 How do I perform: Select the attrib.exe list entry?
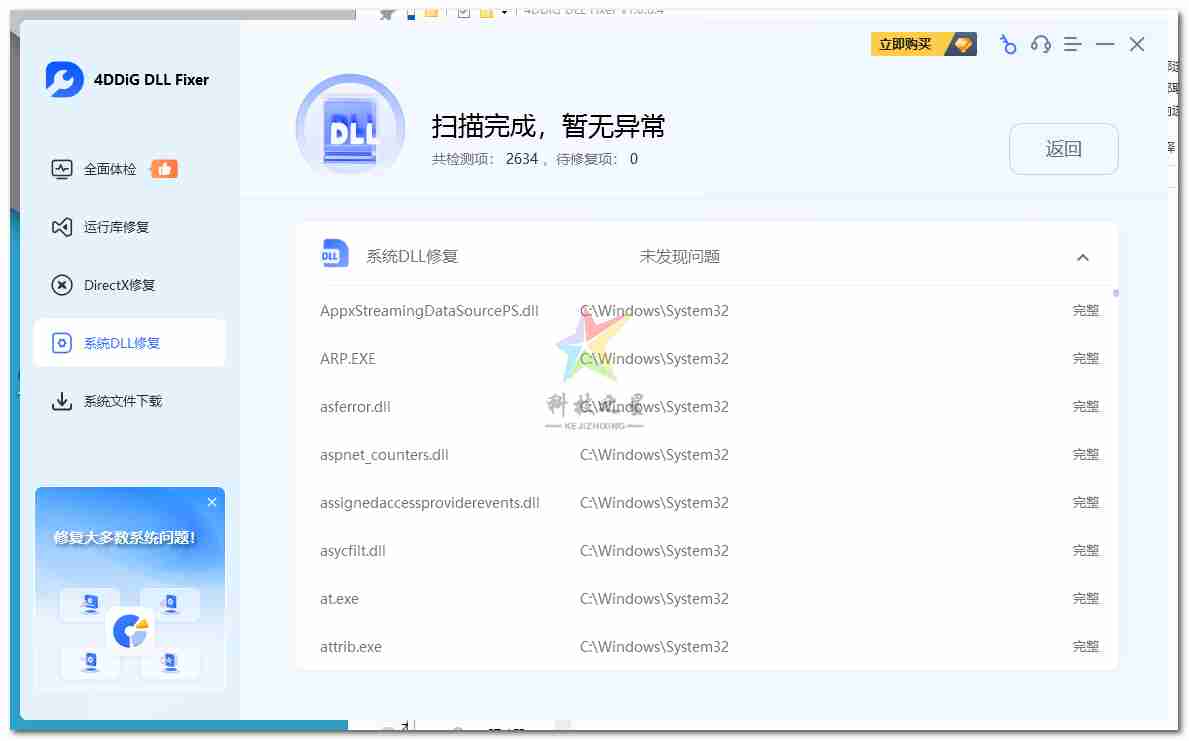(x=351, y=647)
